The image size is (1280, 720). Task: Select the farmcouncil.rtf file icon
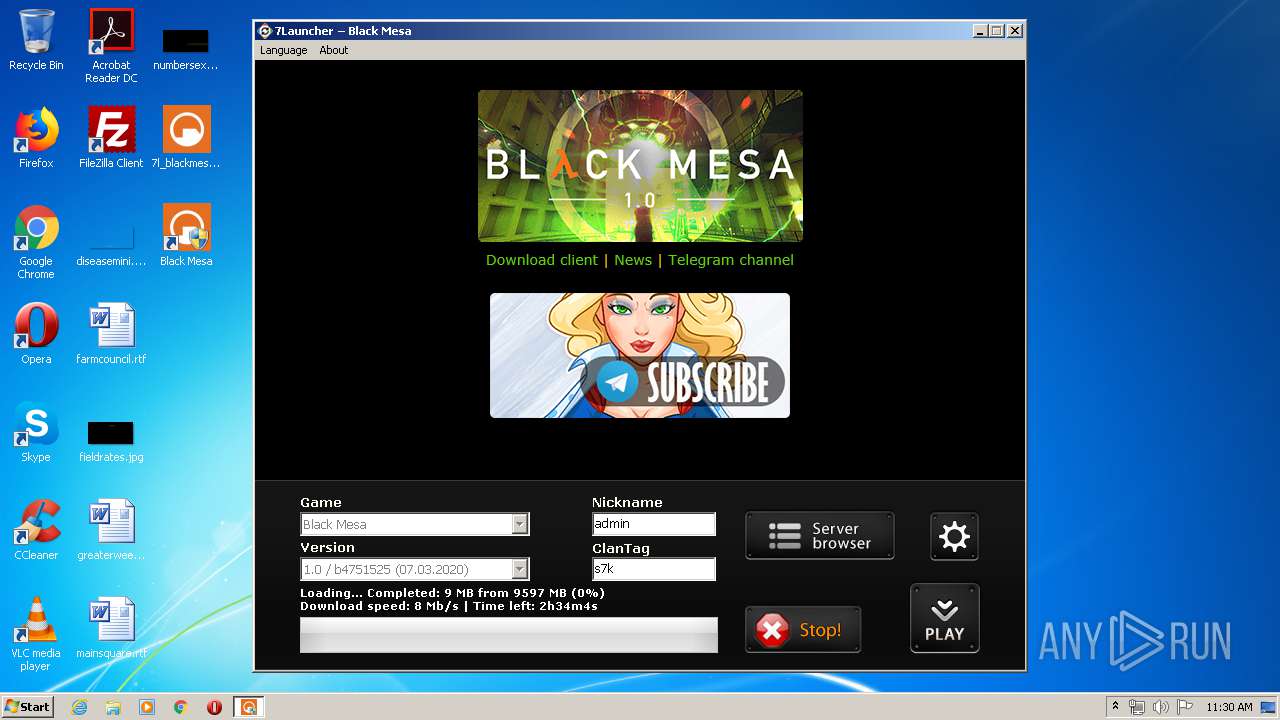pos(111,333)
